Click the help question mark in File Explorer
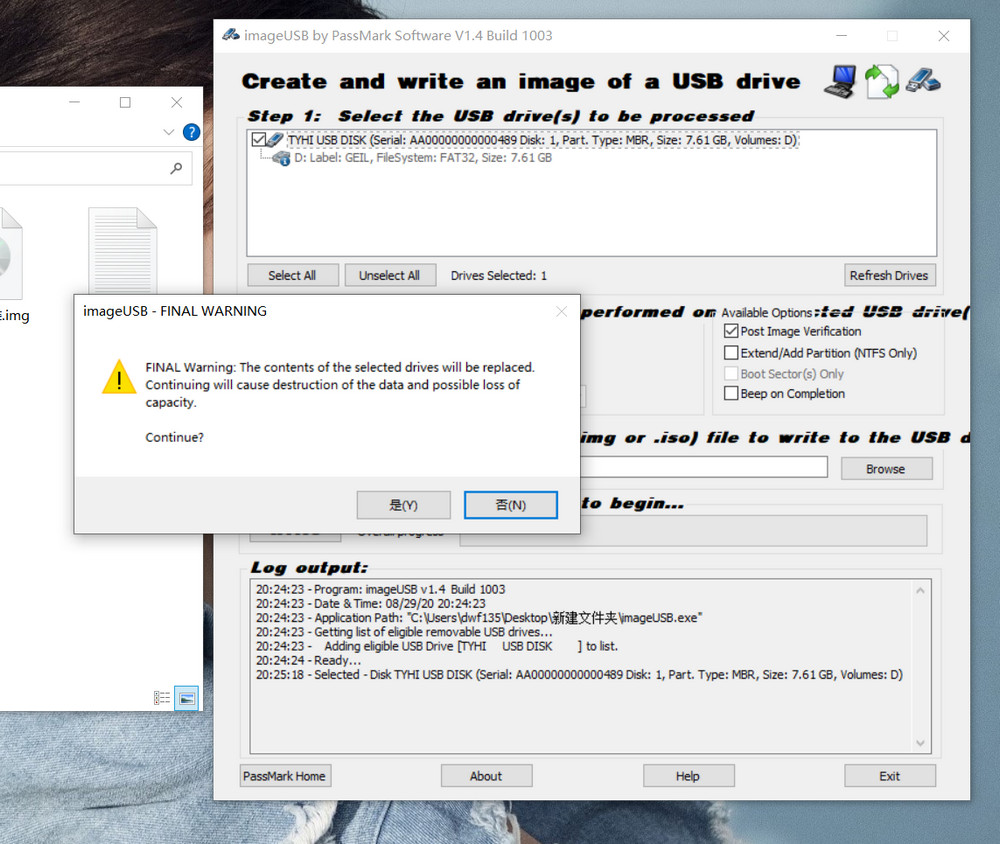Screen dimensions: 1000x844 point(191,132)
